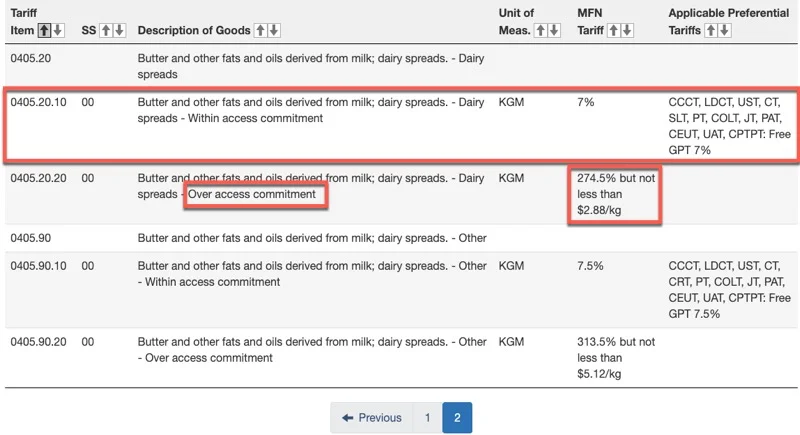Sort Description of Goods ascending
Screen dimensions: 800x435
(261, 30)
